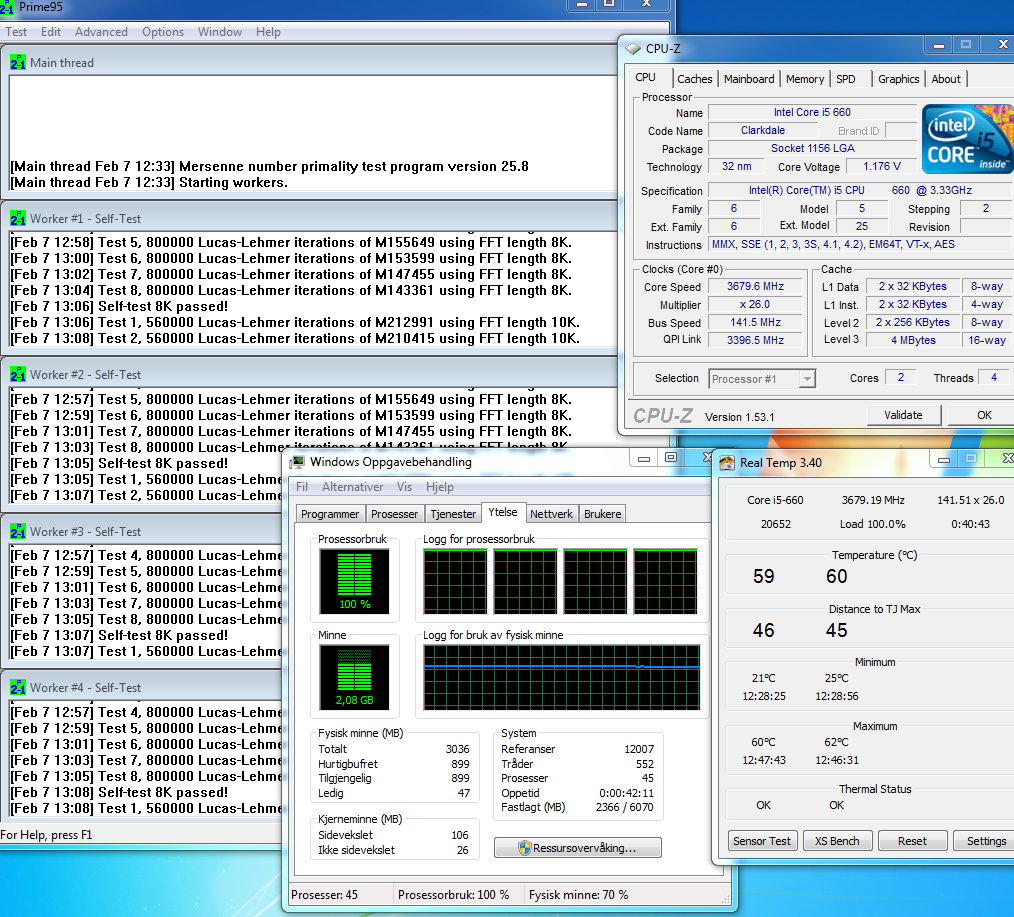1014x917 pixels.
Task: Click the Ressursovervåking button
Action: click(x=578, y=848)
